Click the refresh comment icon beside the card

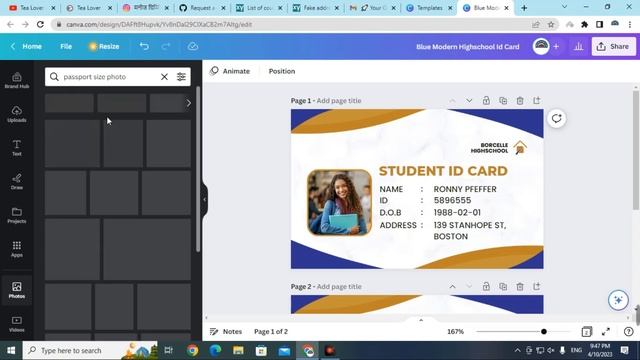tap(556, 119)
